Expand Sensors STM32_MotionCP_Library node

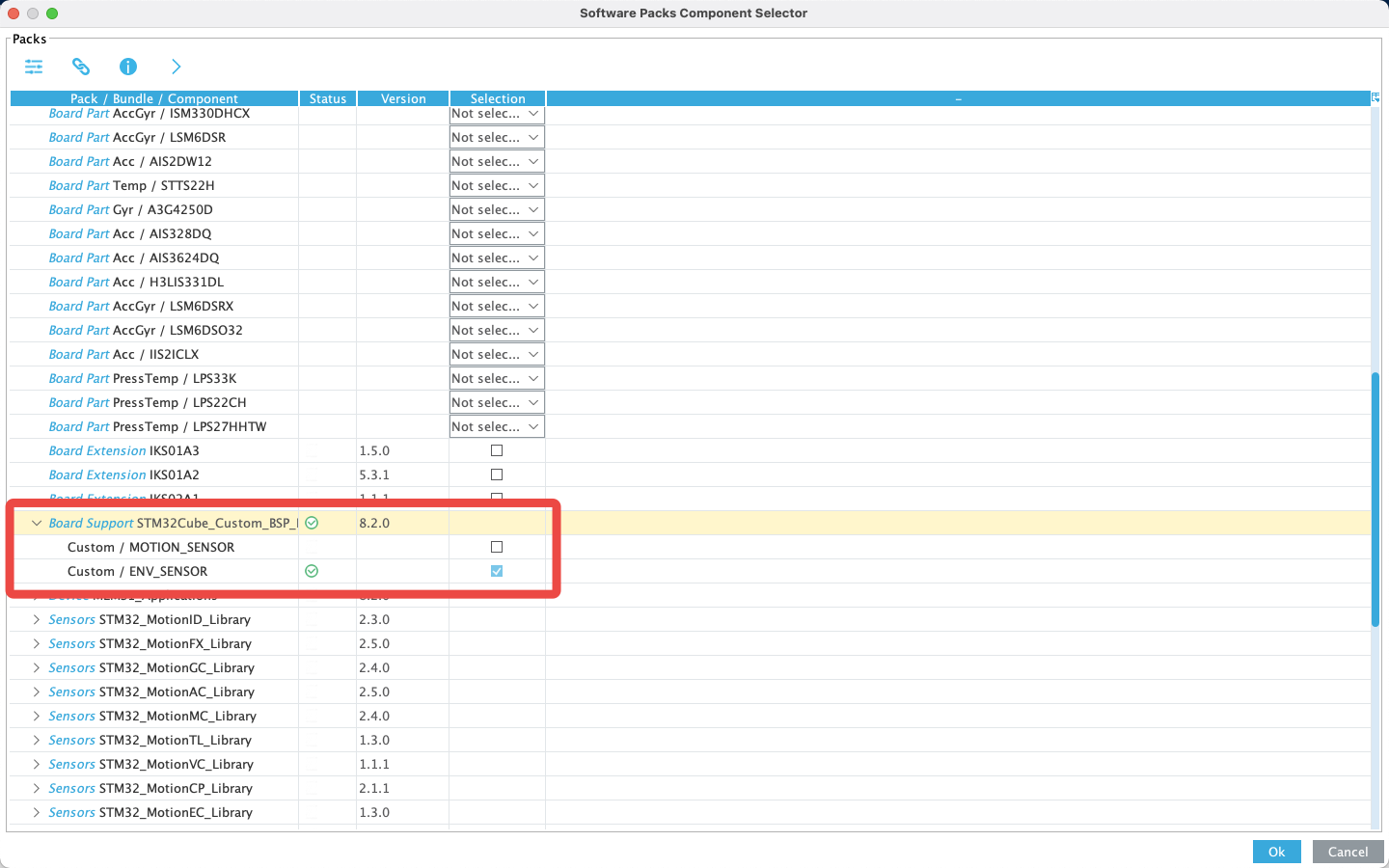point(37,788)
